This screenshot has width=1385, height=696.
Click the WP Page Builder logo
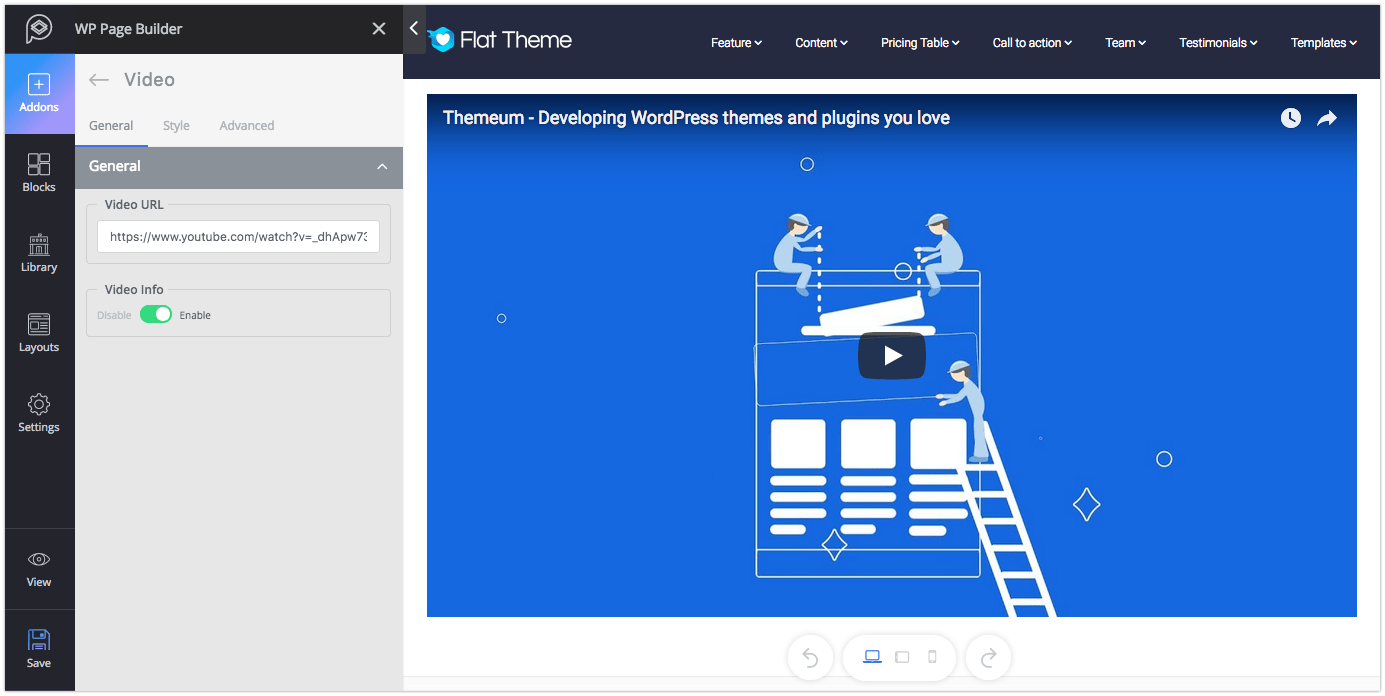pos(39,29)
